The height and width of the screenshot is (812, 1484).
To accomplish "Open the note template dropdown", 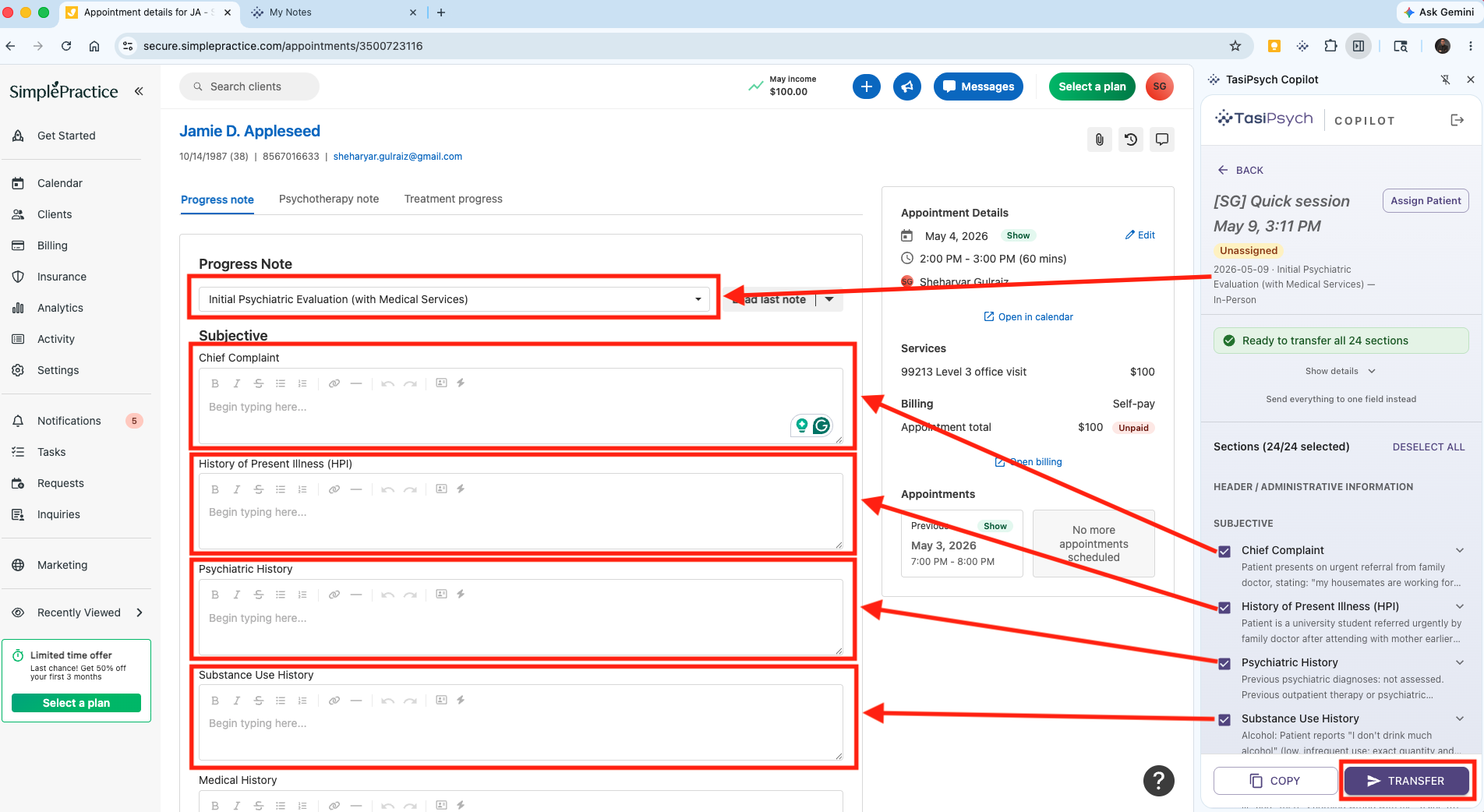I will [x=454, y=299].
